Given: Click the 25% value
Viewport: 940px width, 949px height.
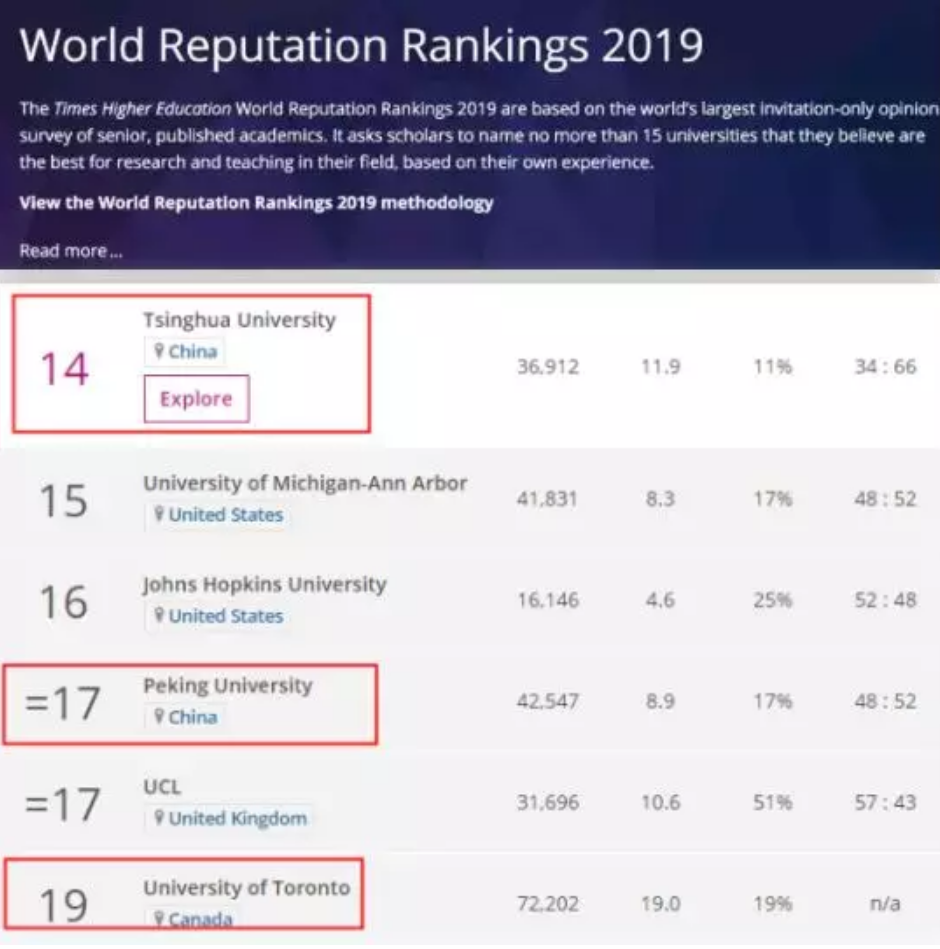Looking at the screenshot, I should point(772,600).
